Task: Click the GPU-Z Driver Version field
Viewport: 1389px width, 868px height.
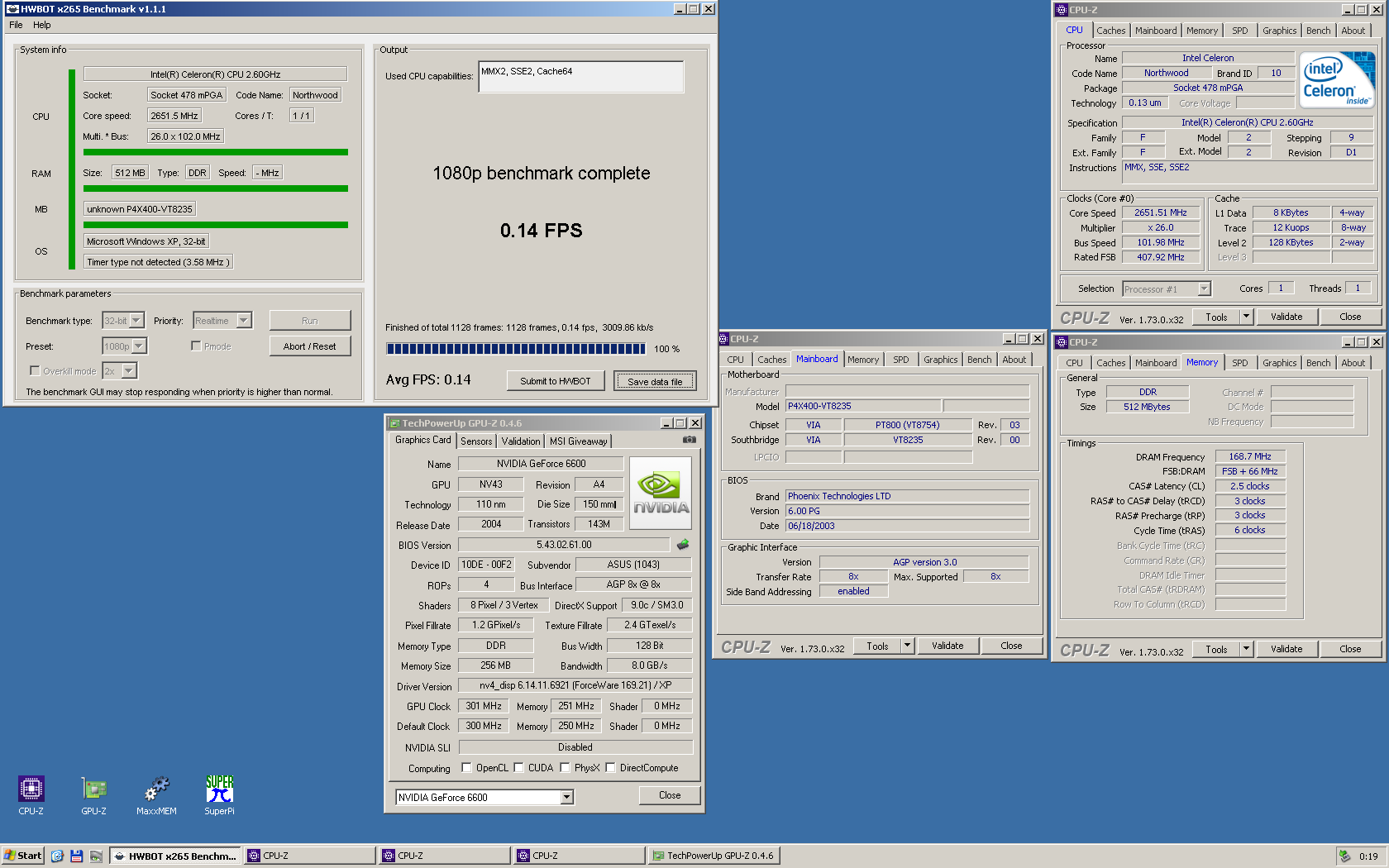Action: pos(575,685)
